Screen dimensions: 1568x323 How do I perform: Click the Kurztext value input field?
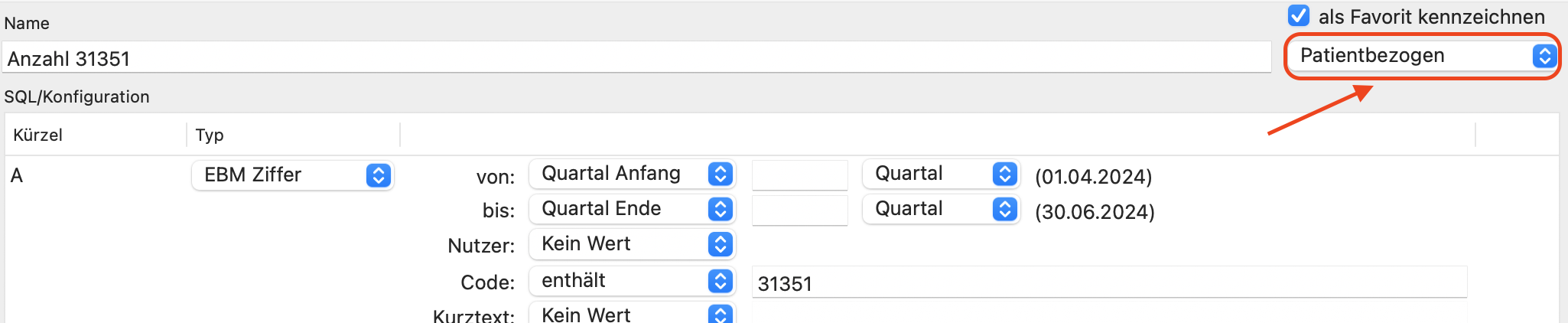coord(1110,314)
